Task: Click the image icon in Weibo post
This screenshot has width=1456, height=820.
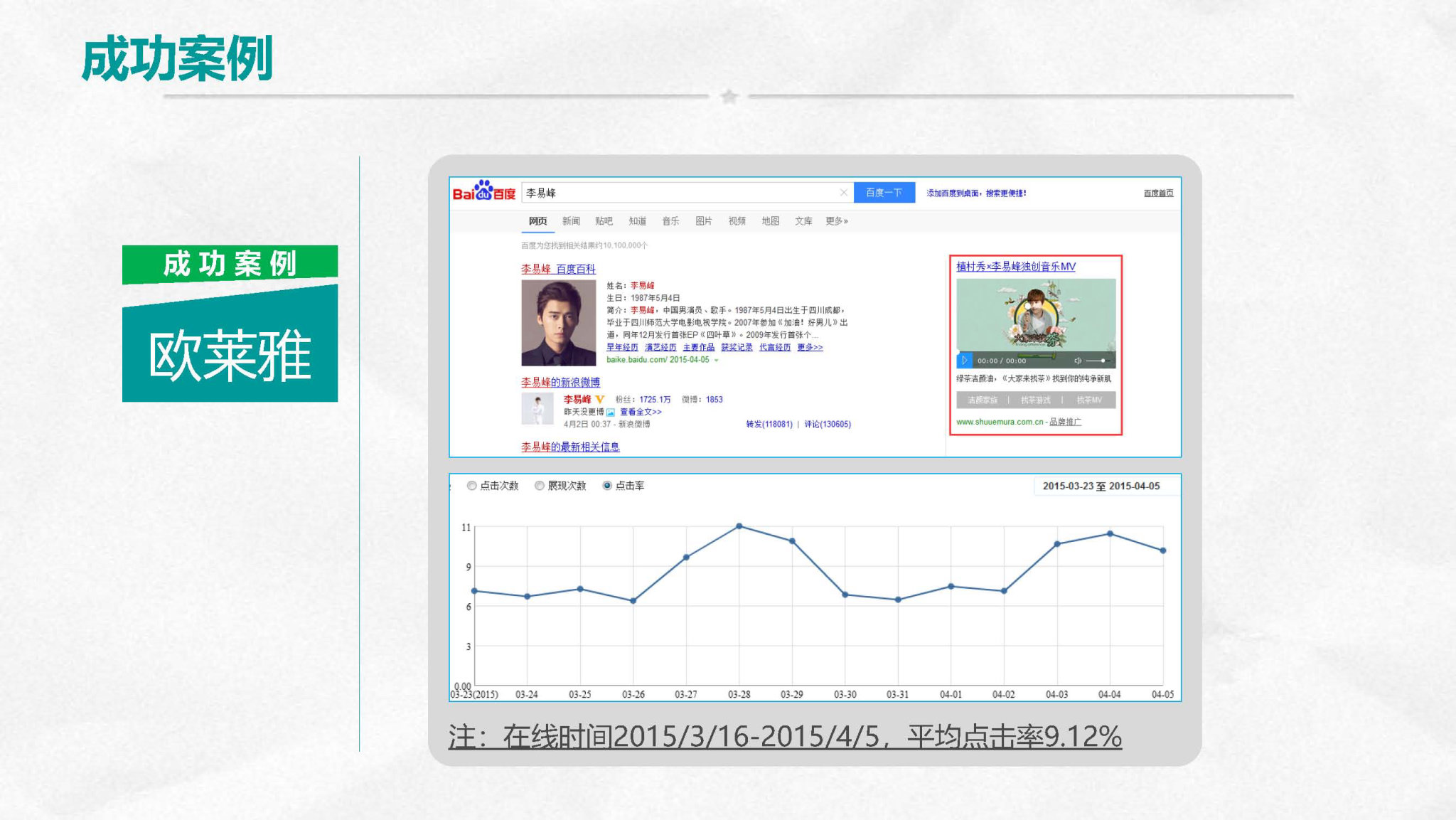Action: pyautogui.click(x=611, y=412)
